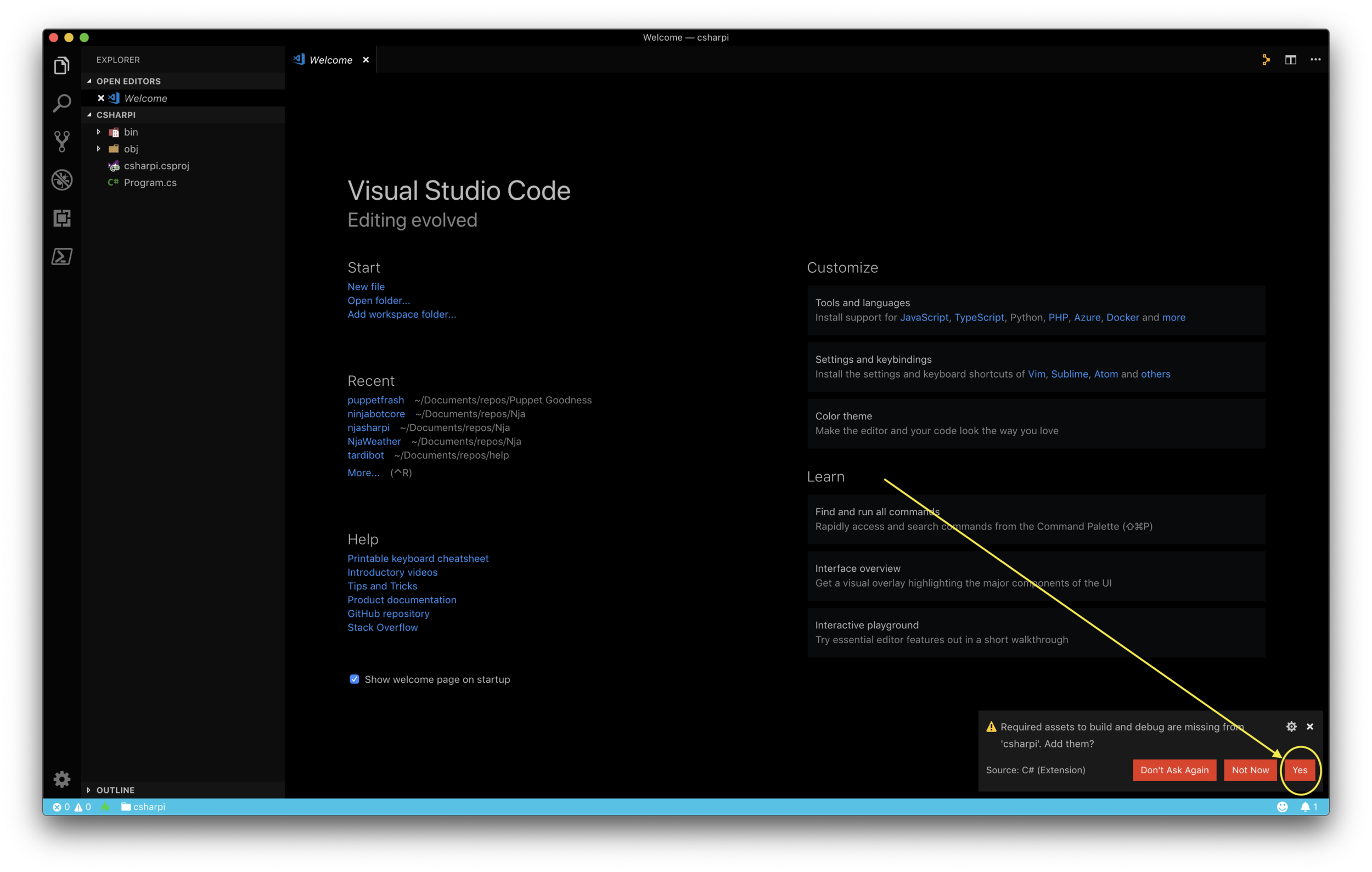Open the Extensions view
The height and width of the screenshot is (872, 1372).
coord(61,218)
